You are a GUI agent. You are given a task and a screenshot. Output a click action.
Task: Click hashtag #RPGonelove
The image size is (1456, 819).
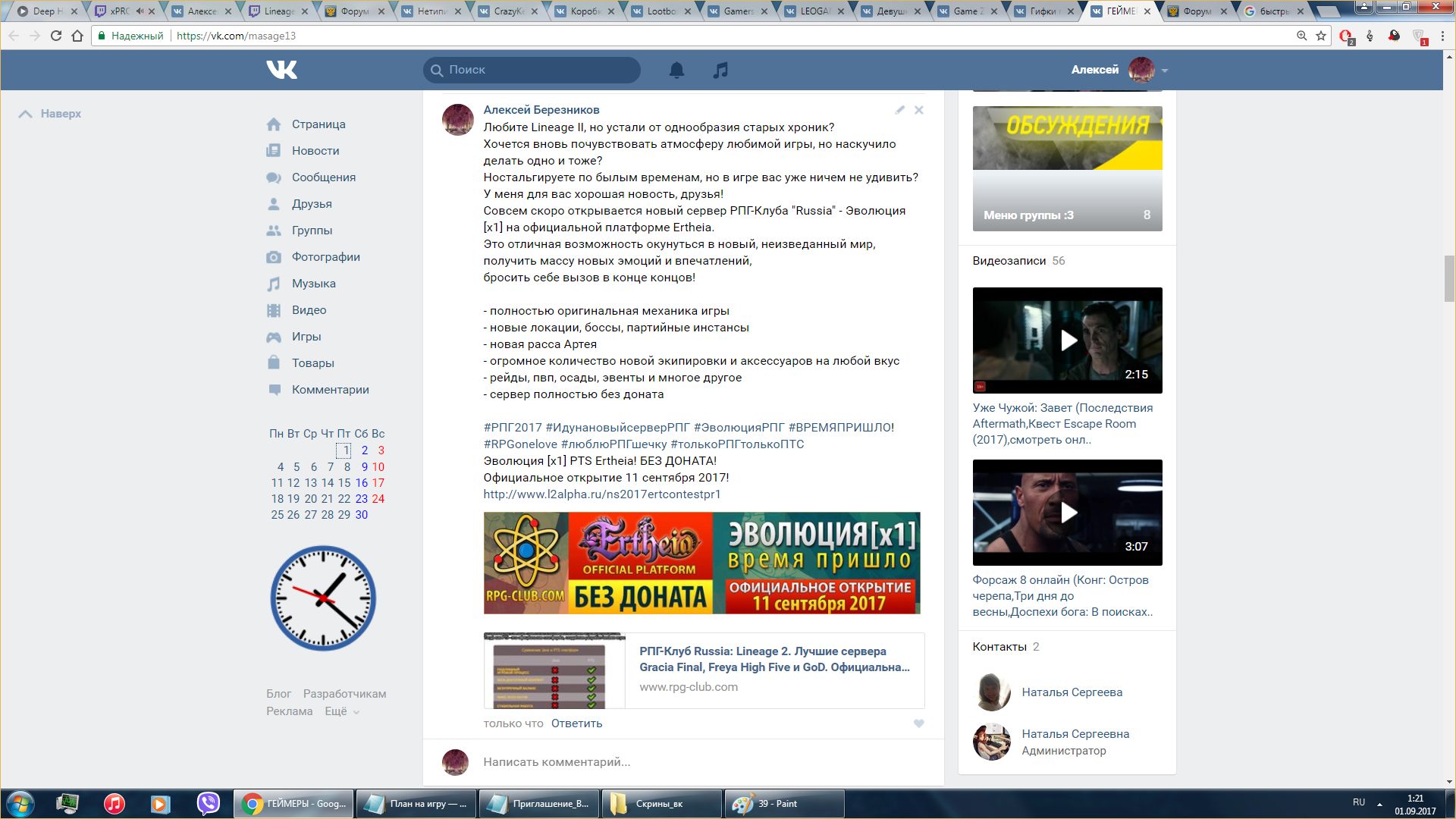tap(520, 444)
